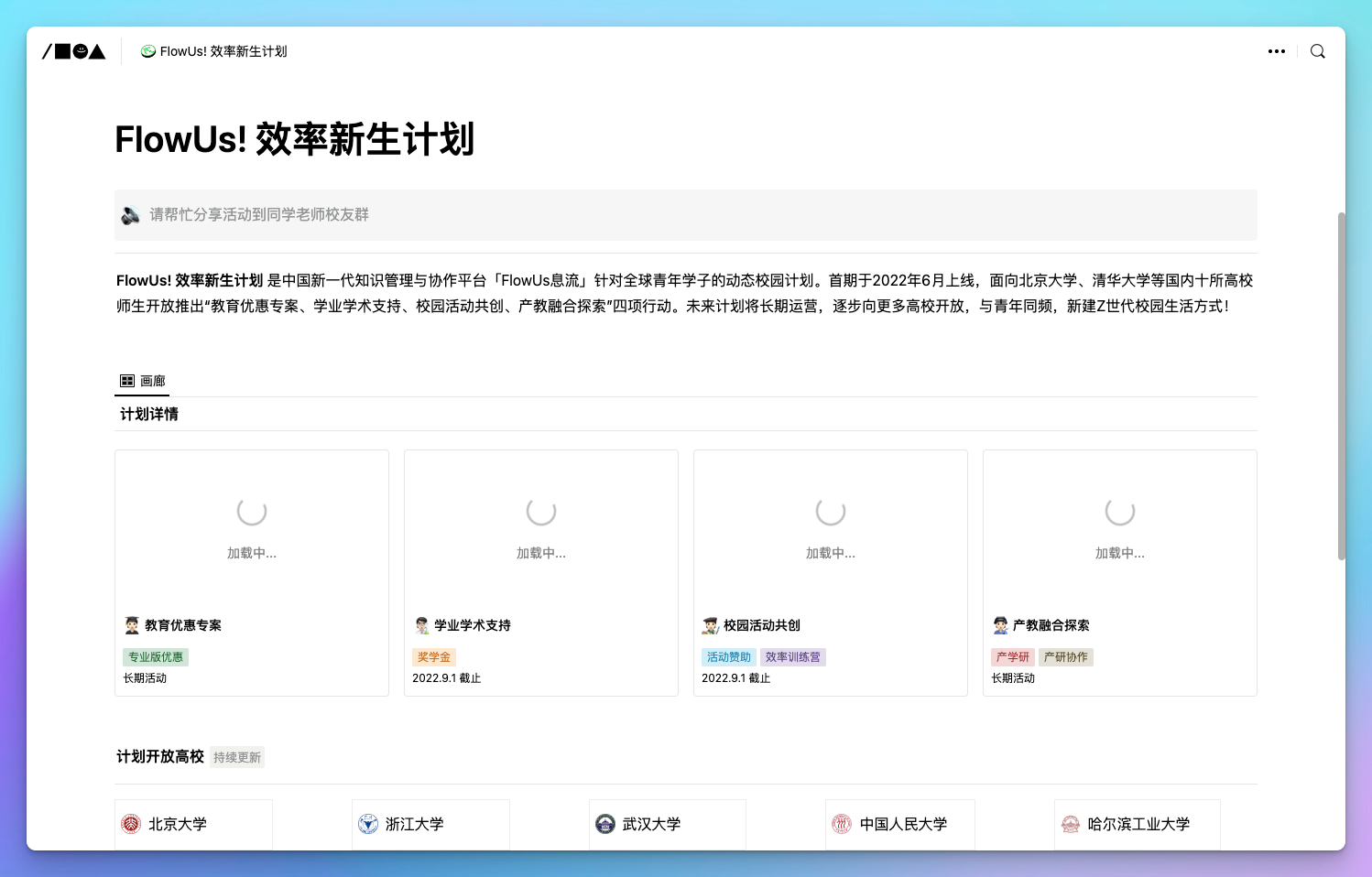Click the 武汉大学 emblem icon

(x=605, y=824)
